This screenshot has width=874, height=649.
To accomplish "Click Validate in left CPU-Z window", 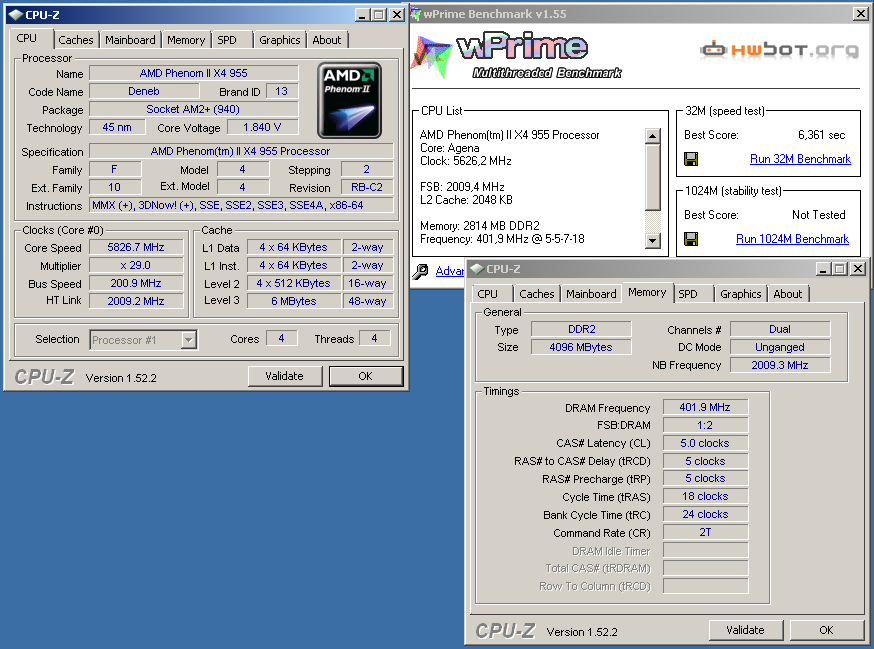I will [x=284, y=376].
